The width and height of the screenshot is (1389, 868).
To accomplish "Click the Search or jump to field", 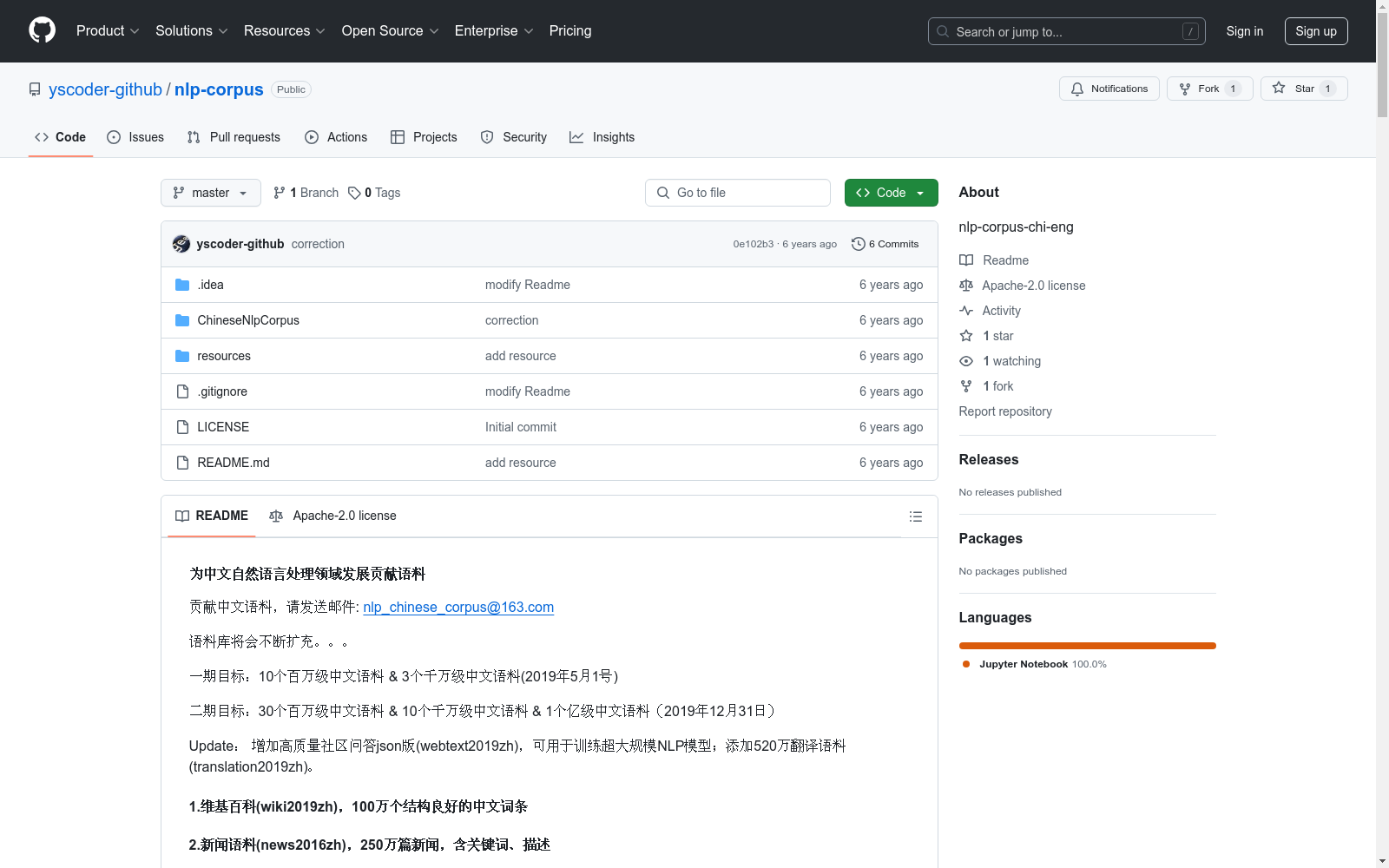I will [1067, 31].
